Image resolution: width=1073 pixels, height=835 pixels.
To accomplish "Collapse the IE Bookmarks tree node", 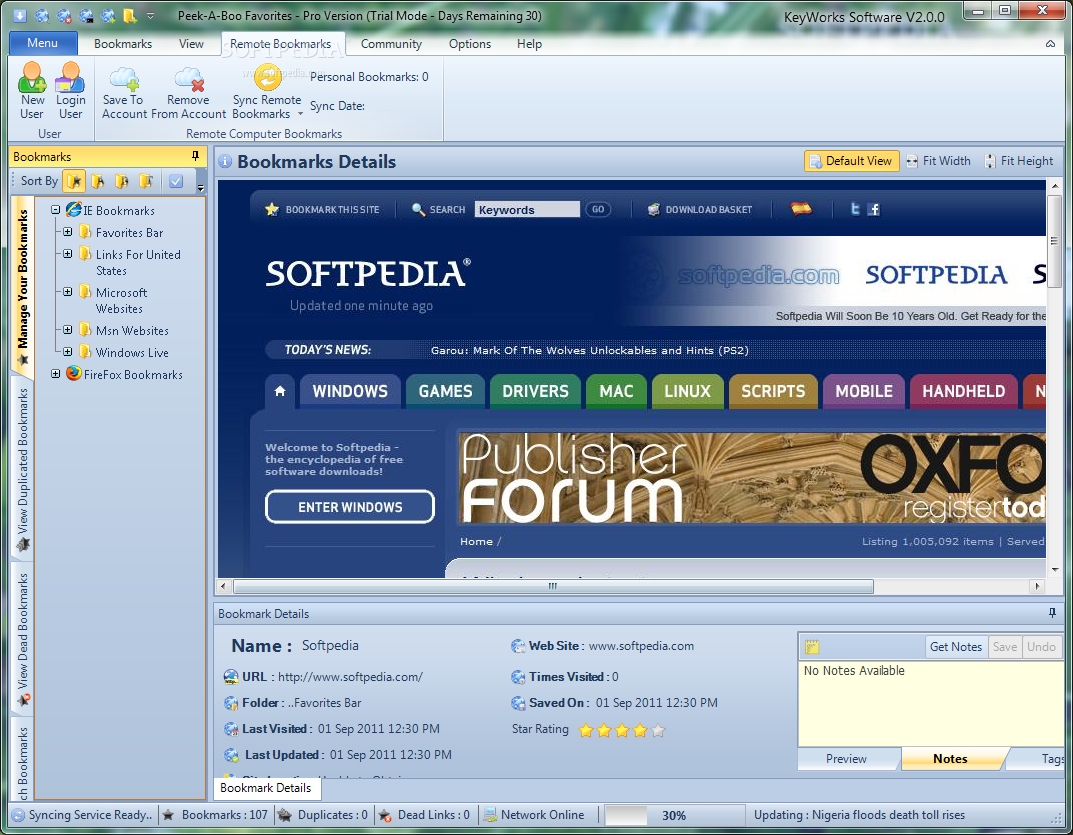I will tap(55, 210).
